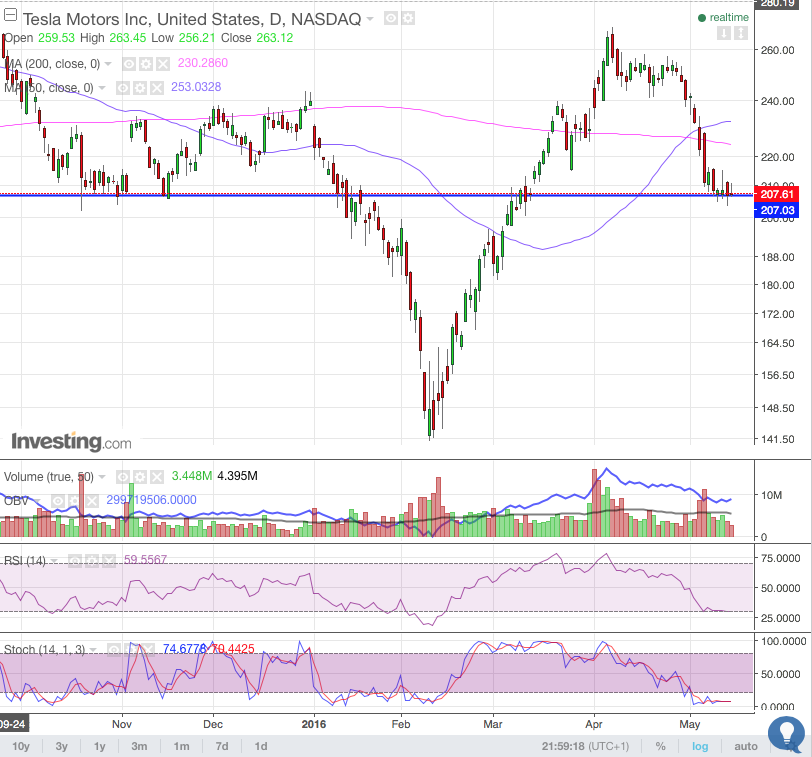Viewport: 812px width, 757px height.
Task: Toggle visibility of the MA 50 indicator
Action: 123,88
